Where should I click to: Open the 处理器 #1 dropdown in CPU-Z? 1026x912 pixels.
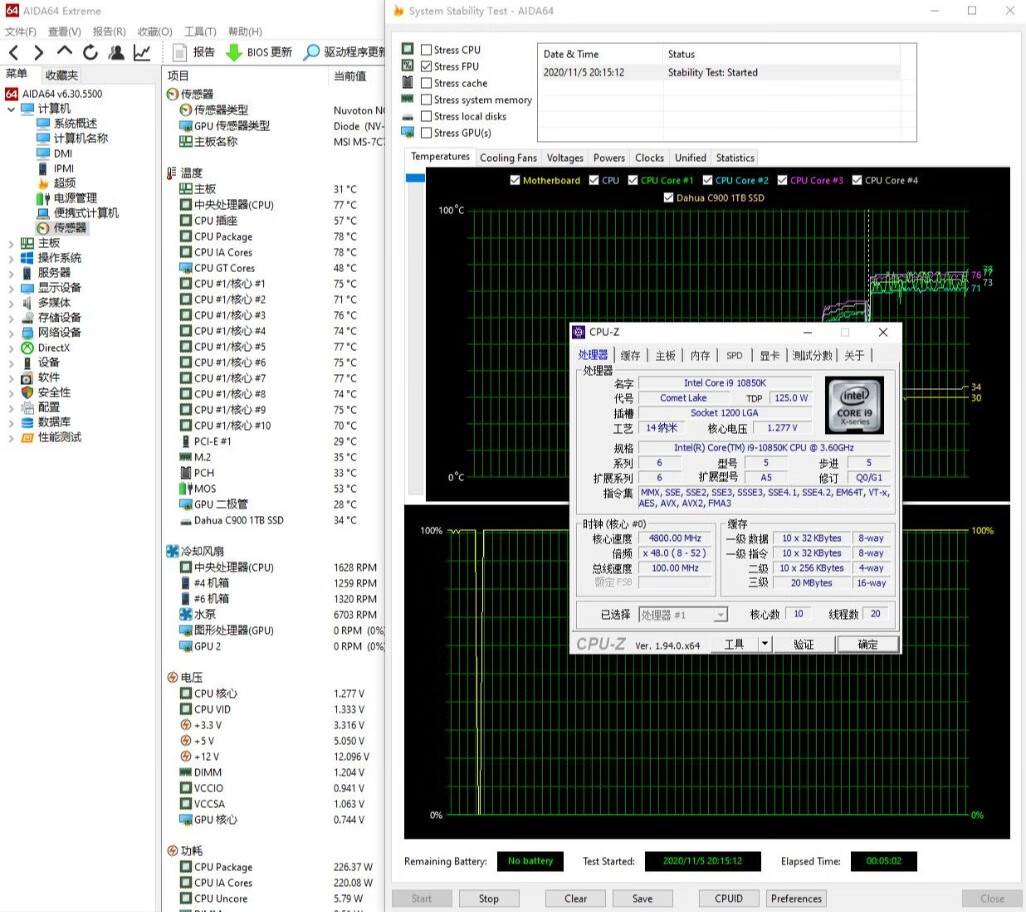[x=720, y=614]
